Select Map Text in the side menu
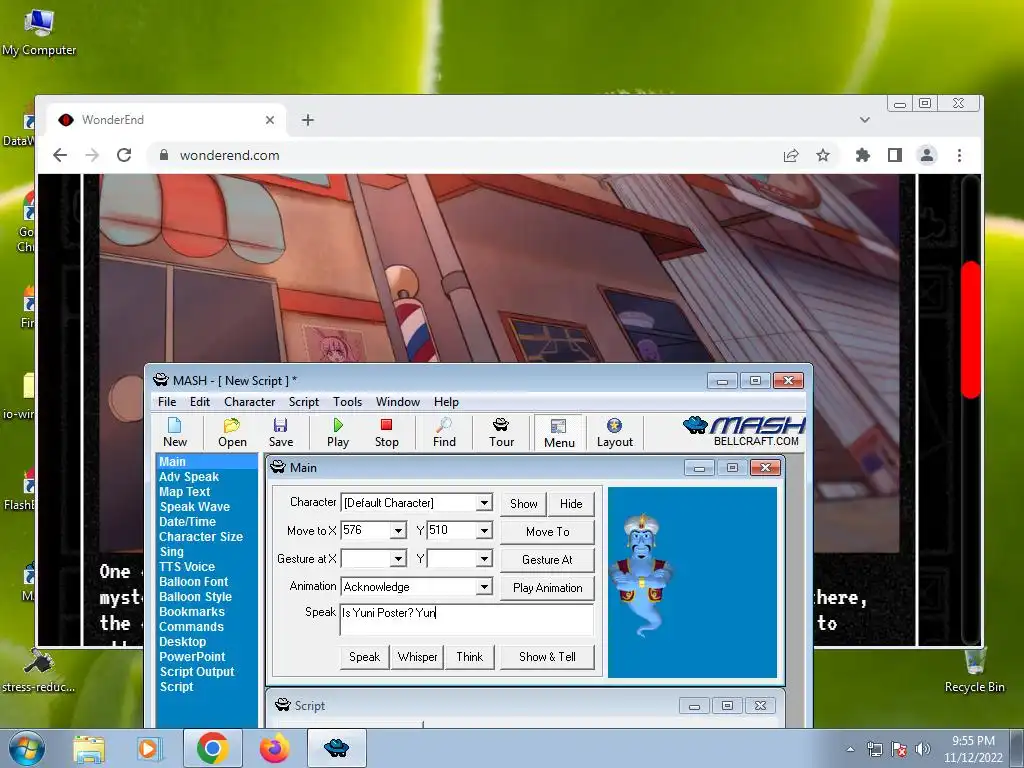Viewport: 1024px width, 768px height. 185,492
